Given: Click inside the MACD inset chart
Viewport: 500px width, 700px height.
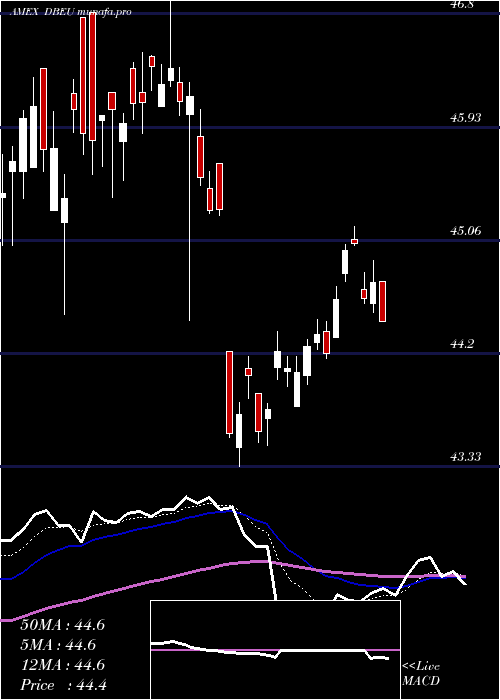Looking at the screenshot, I should pyautogui.click(x=275, y=650).
